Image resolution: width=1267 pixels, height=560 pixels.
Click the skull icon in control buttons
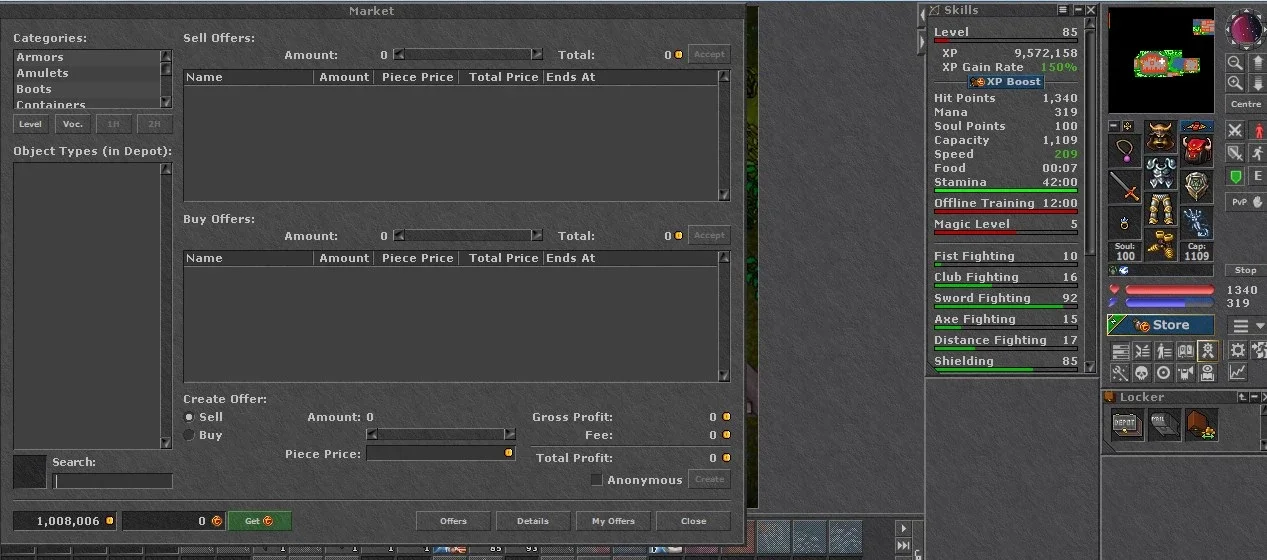(1140, 372)
